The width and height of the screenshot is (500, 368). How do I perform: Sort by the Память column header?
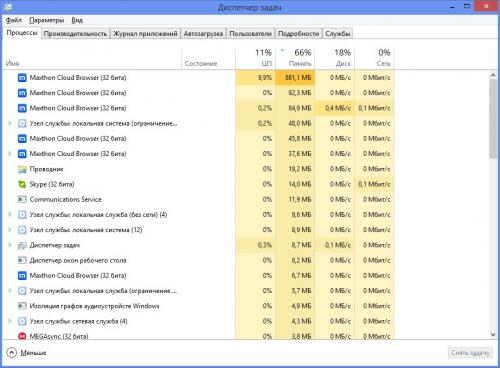click(295, 58)
